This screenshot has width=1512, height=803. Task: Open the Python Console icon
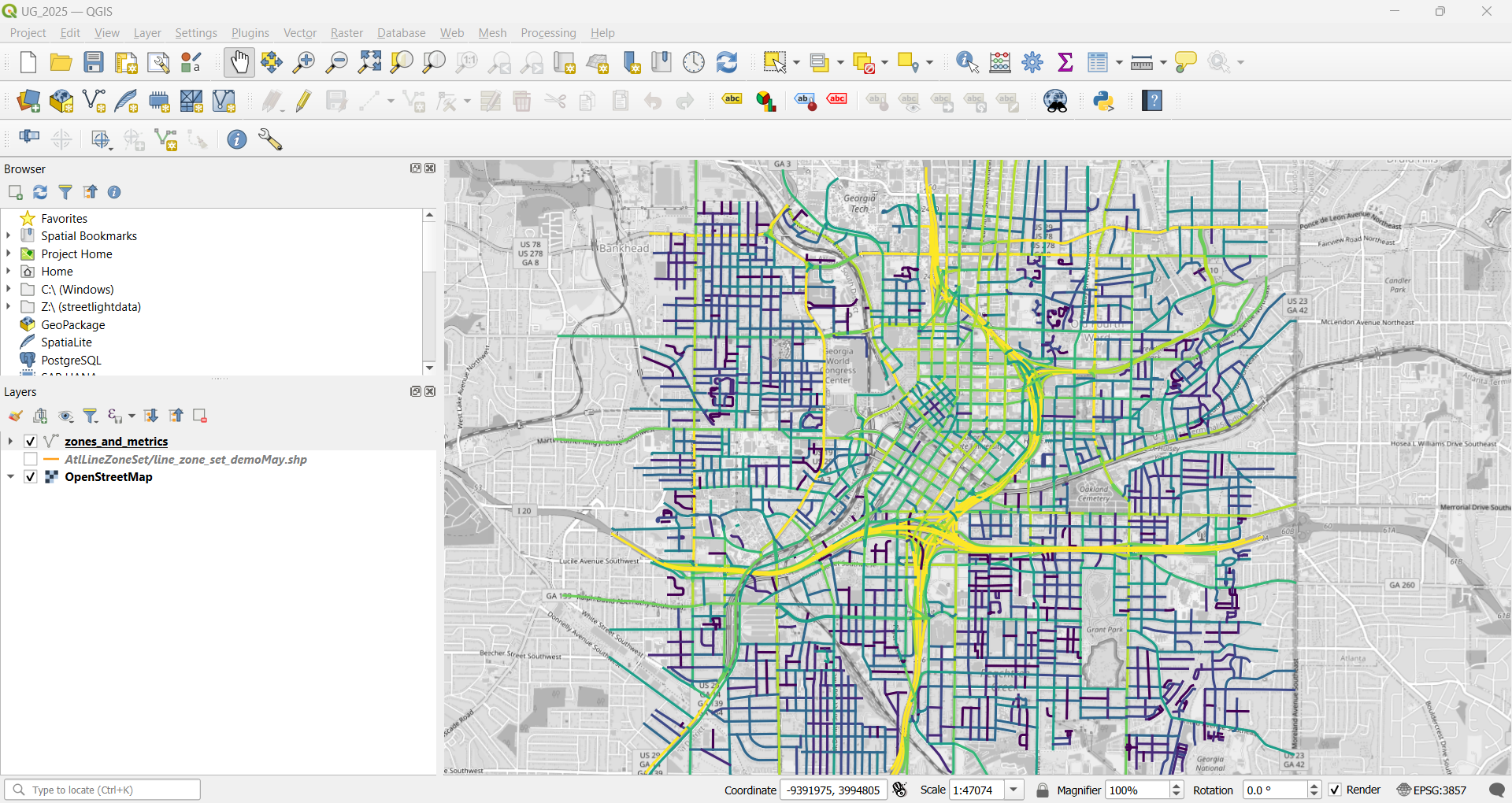coord(1104,101)
